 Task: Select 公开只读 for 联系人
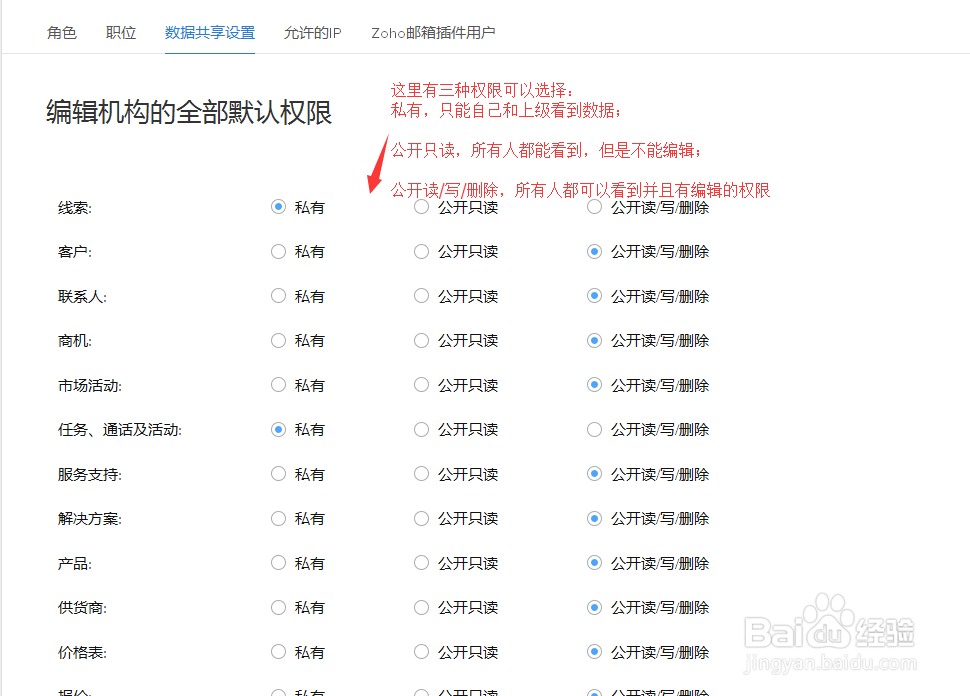422,296
